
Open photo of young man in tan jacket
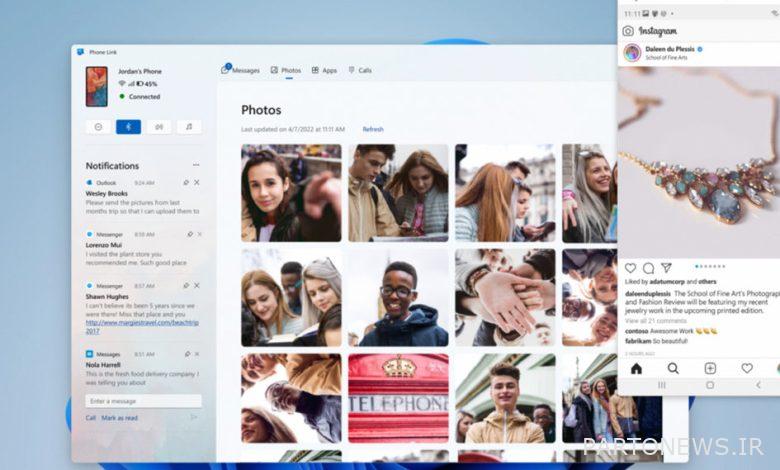505,398
